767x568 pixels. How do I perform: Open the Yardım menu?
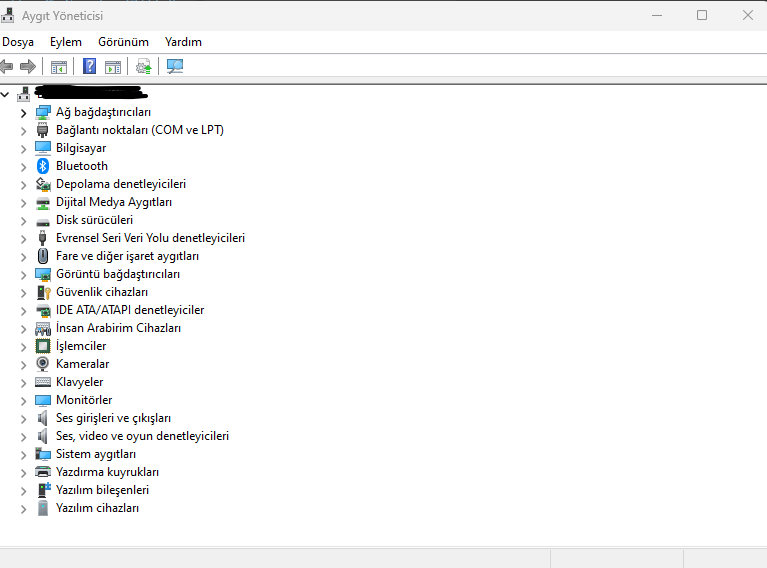(183, 42)
